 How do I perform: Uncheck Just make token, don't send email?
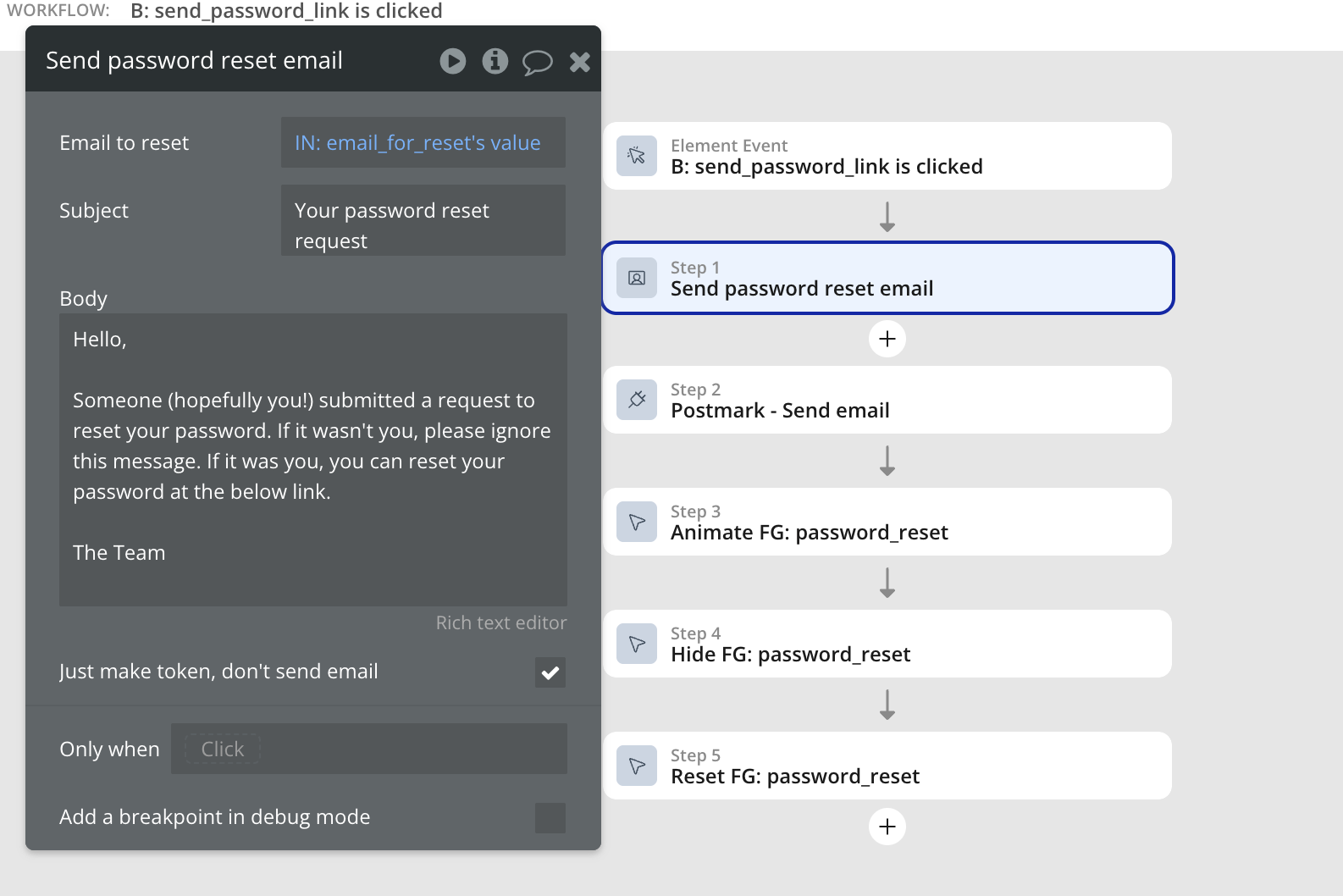[x=550, y=672]
